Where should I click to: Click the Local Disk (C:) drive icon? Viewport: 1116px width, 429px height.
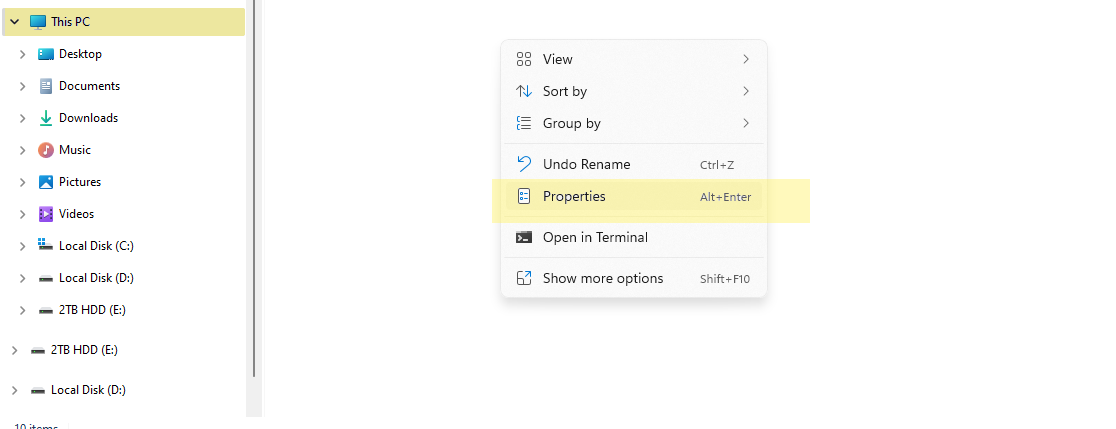(x=46, y=245)
